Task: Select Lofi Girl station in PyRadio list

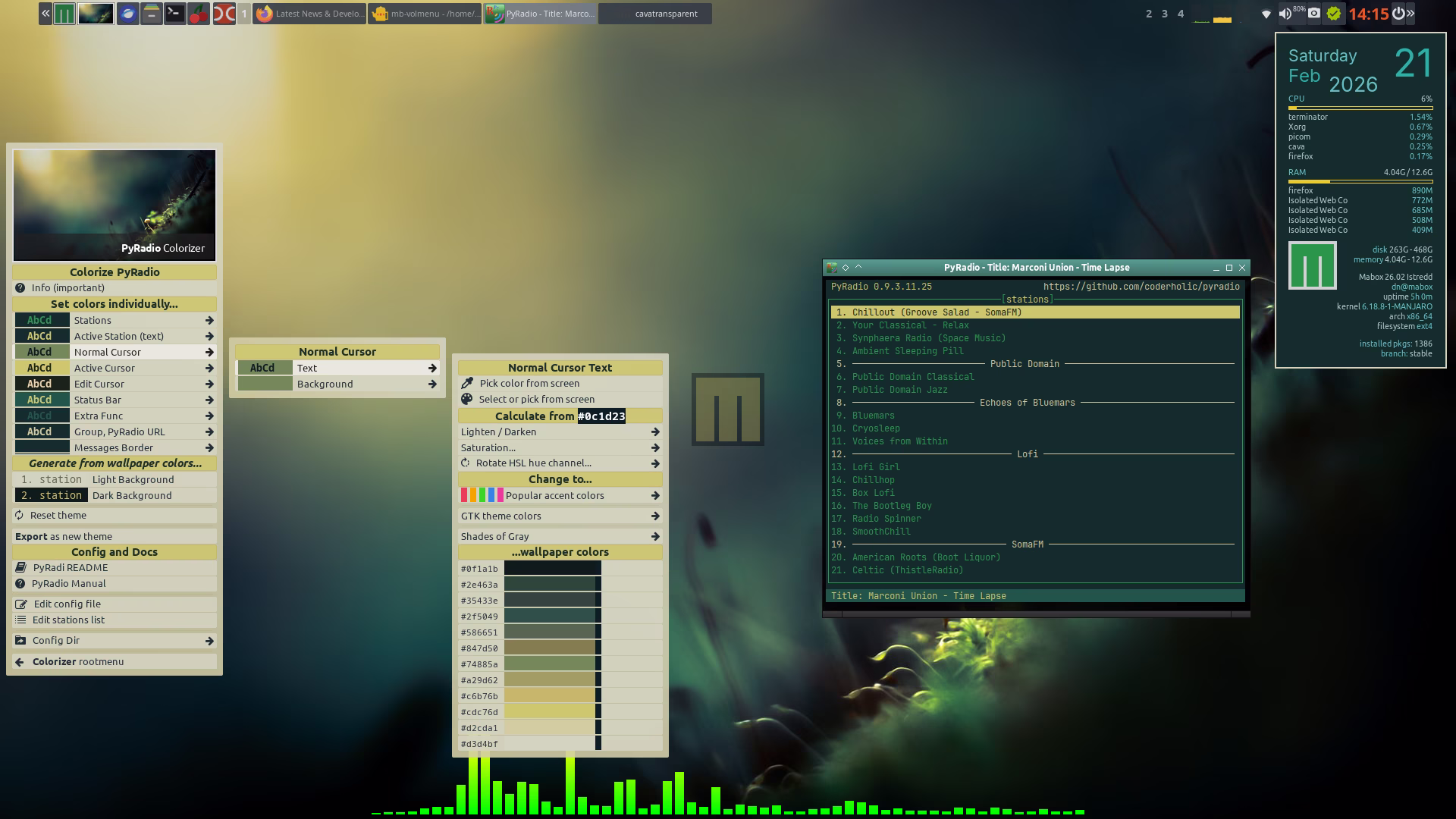Action: 875,467
